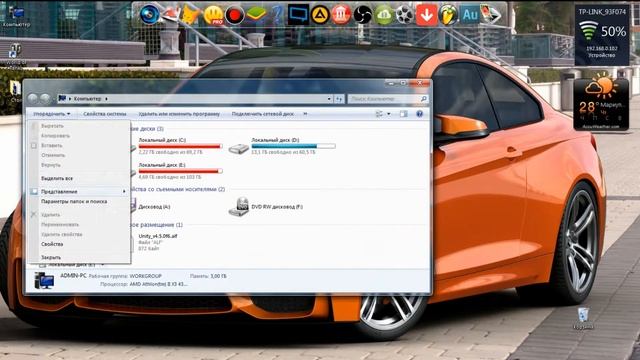
Task: Launch the red record button dock icon
Action: (235, 16)
